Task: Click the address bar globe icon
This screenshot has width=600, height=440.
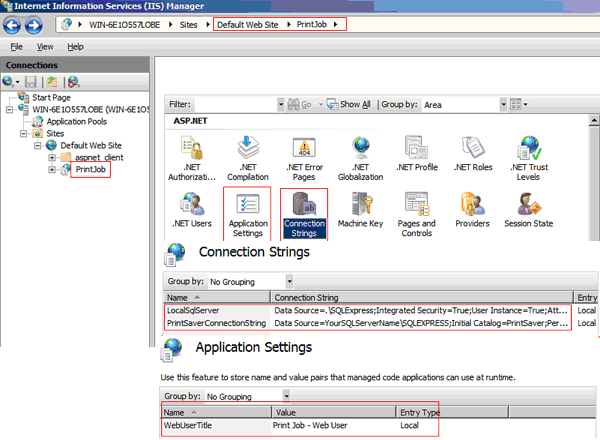Action: tap(67, 24)
